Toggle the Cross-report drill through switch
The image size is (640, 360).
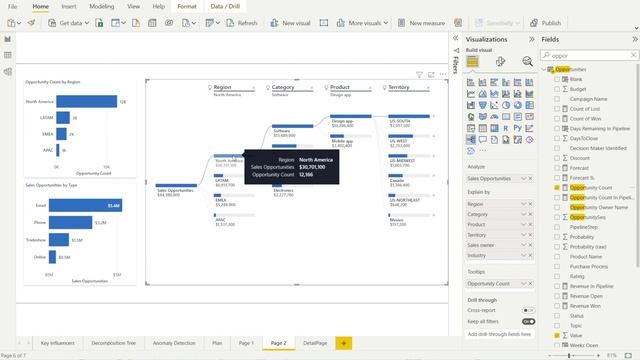[x=528, y=311]
